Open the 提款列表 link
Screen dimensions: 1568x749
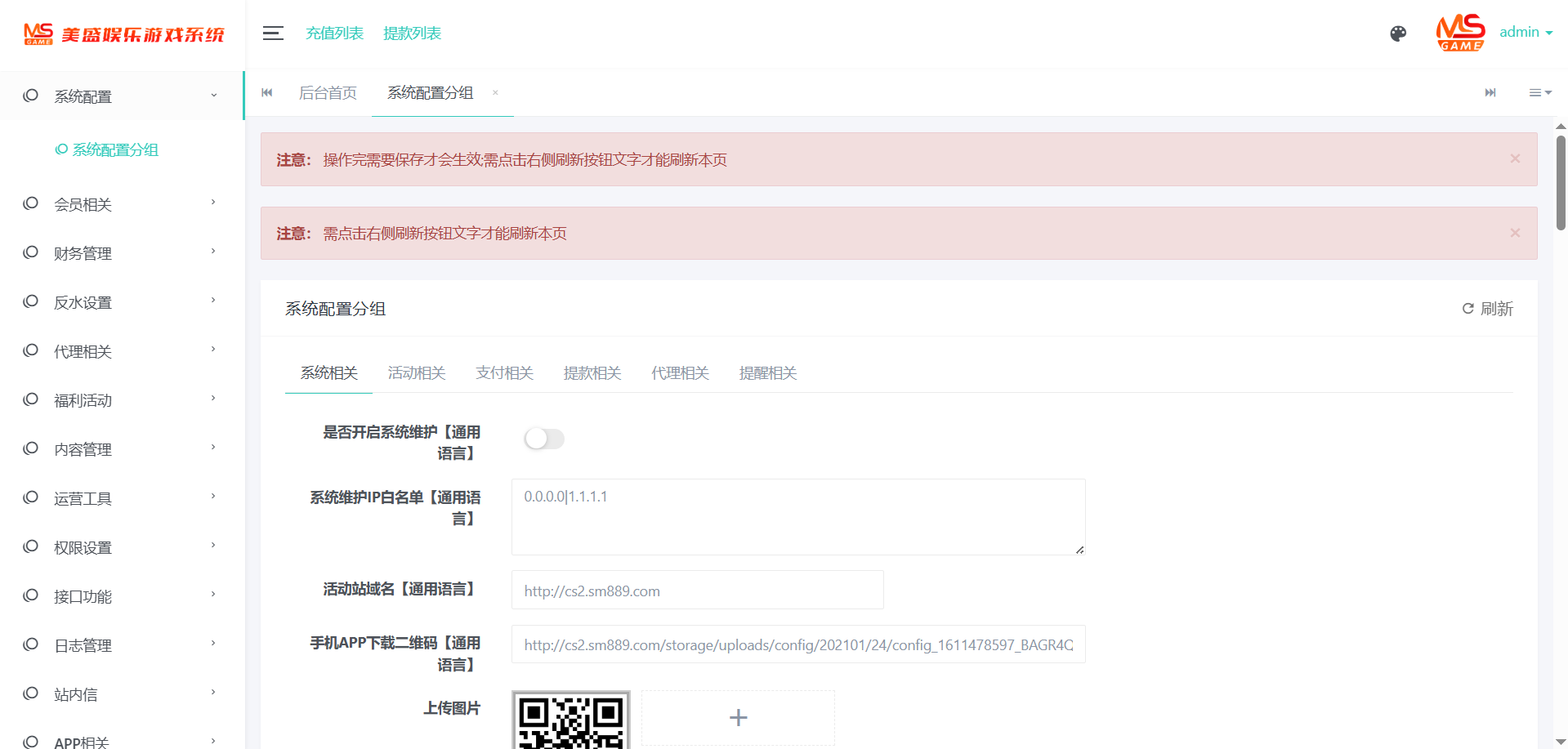tap(412, 33)
